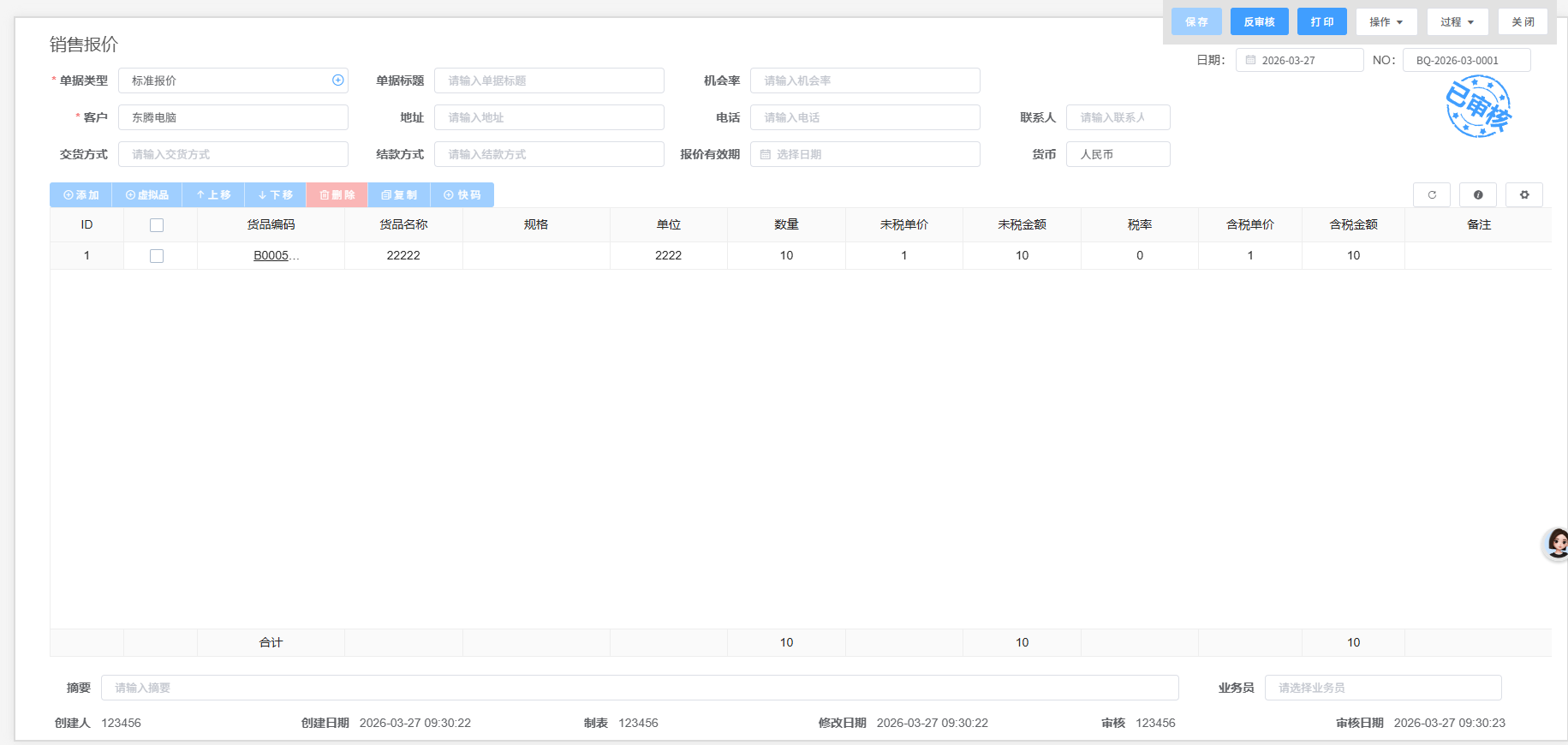Open the 报价有效期 date picker

pyautogui.click(x=865, y=155)
